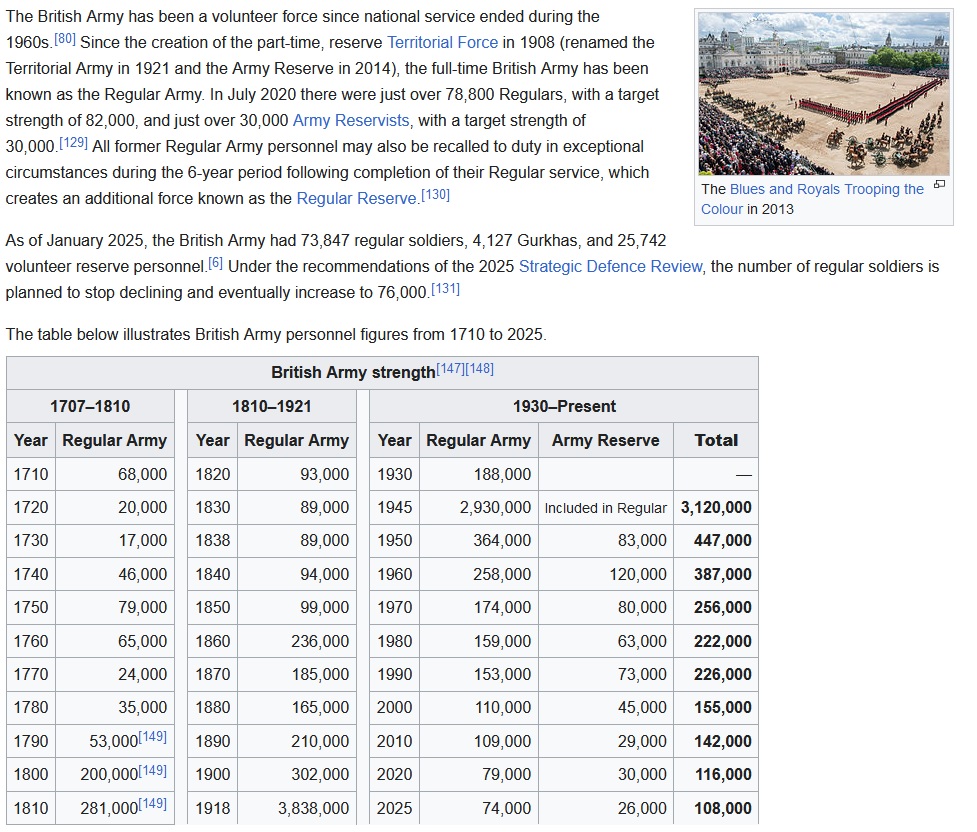Open the Trooping the Colour photo thumbnail
This screenshot has height=832, width=977.
[824, 94]
